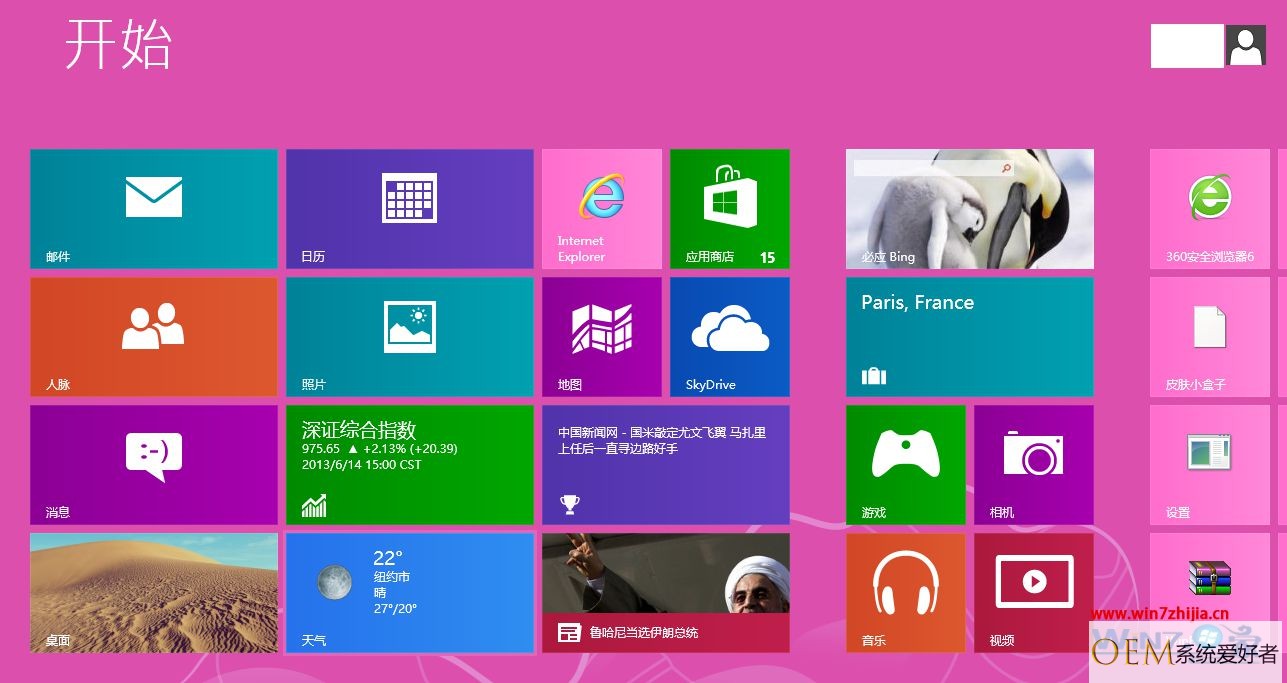Open the Camera (相机) tile

(x=1034, y=465)
